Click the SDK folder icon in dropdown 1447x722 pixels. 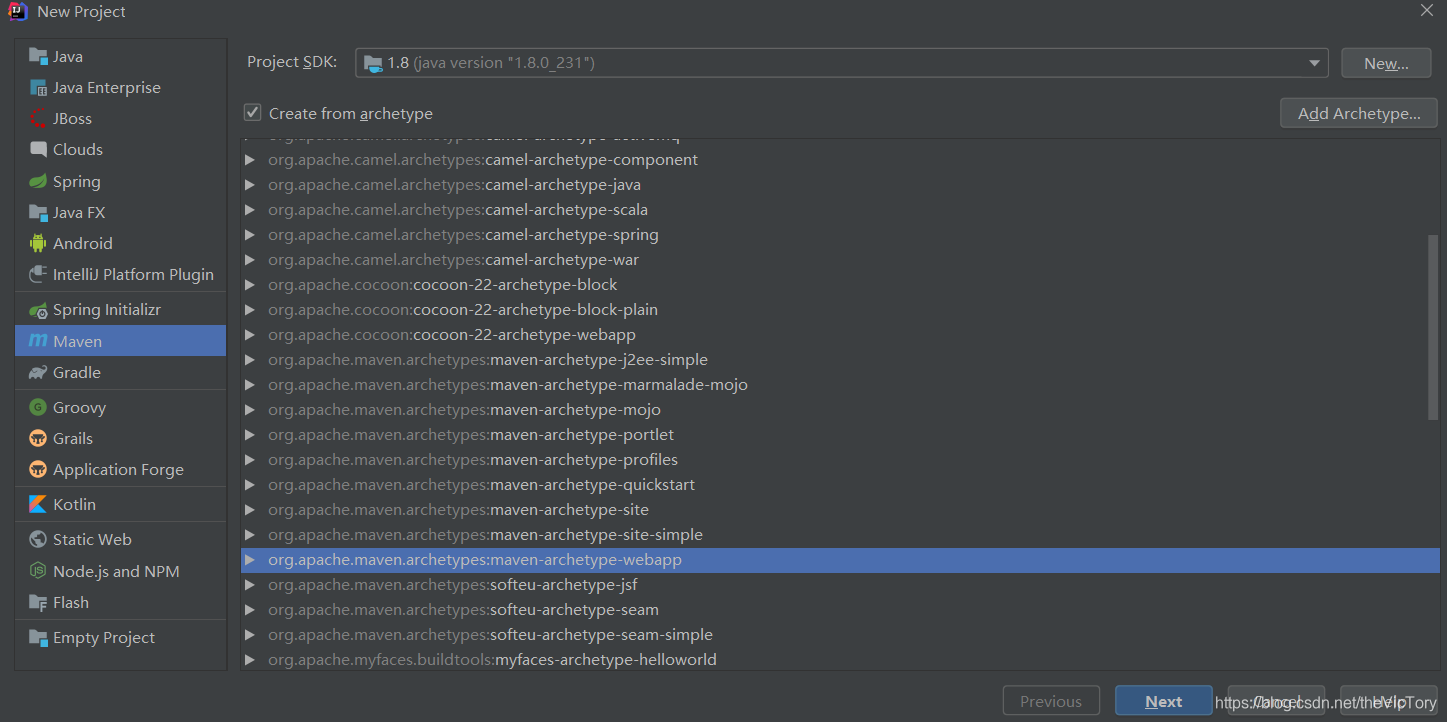(373, 63)
